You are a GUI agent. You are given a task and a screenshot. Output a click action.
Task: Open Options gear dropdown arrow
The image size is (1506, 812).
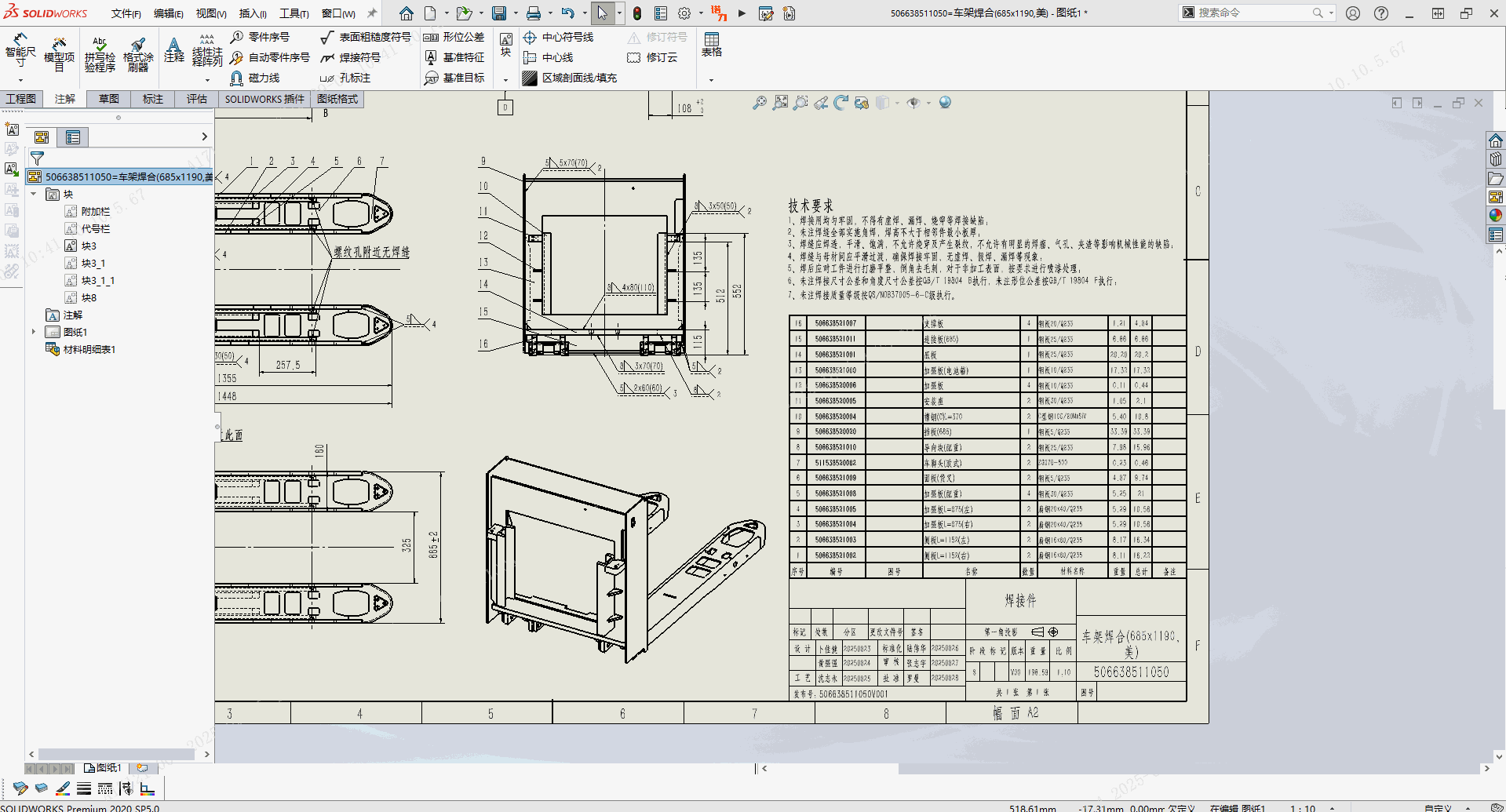699,13
